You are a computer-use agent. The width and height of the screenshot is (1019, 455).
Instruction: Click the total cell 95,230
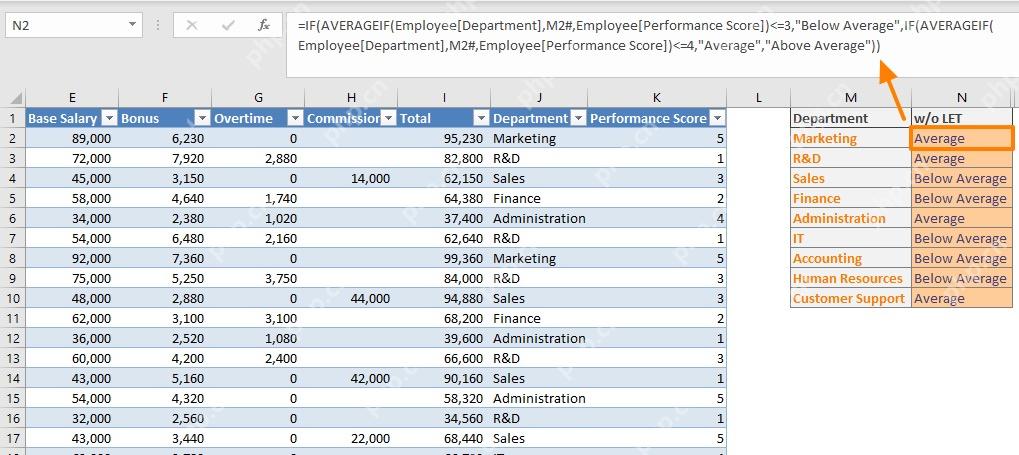tap(444, 138)
